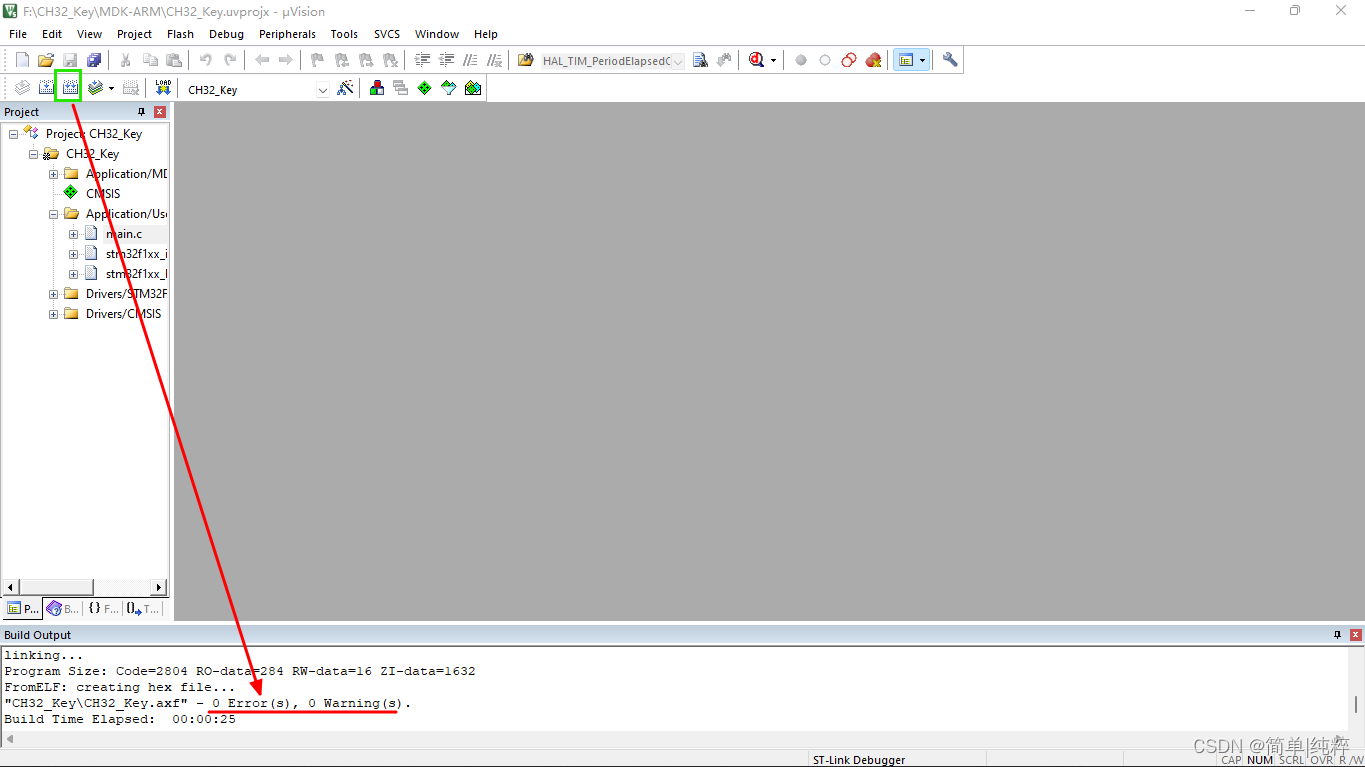Open the Batch Build dropdown arrow

[111, 88]
